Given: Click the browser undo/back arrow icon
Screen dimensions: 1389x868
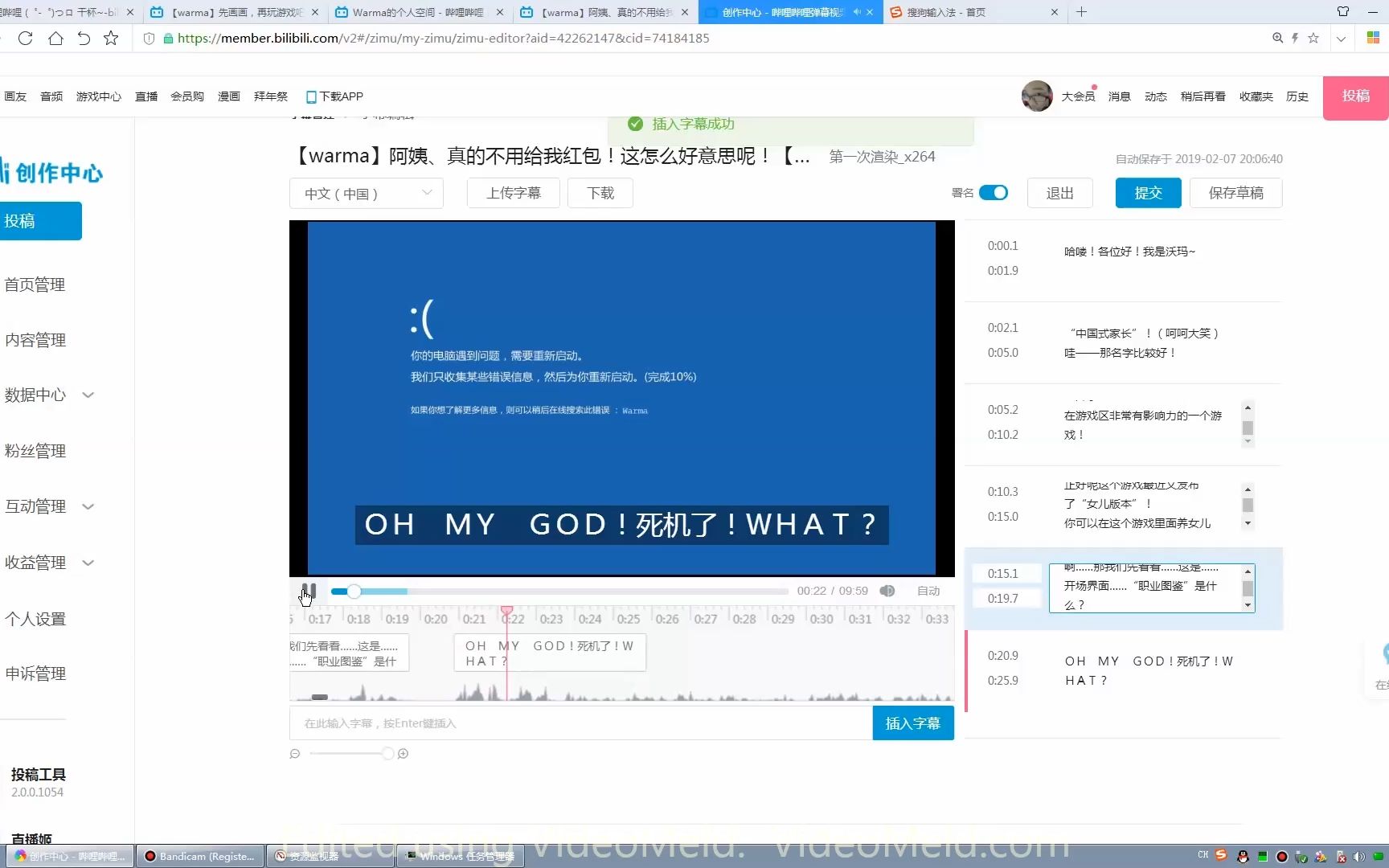Looking at the screenshot, I should (x=84, y=38).
